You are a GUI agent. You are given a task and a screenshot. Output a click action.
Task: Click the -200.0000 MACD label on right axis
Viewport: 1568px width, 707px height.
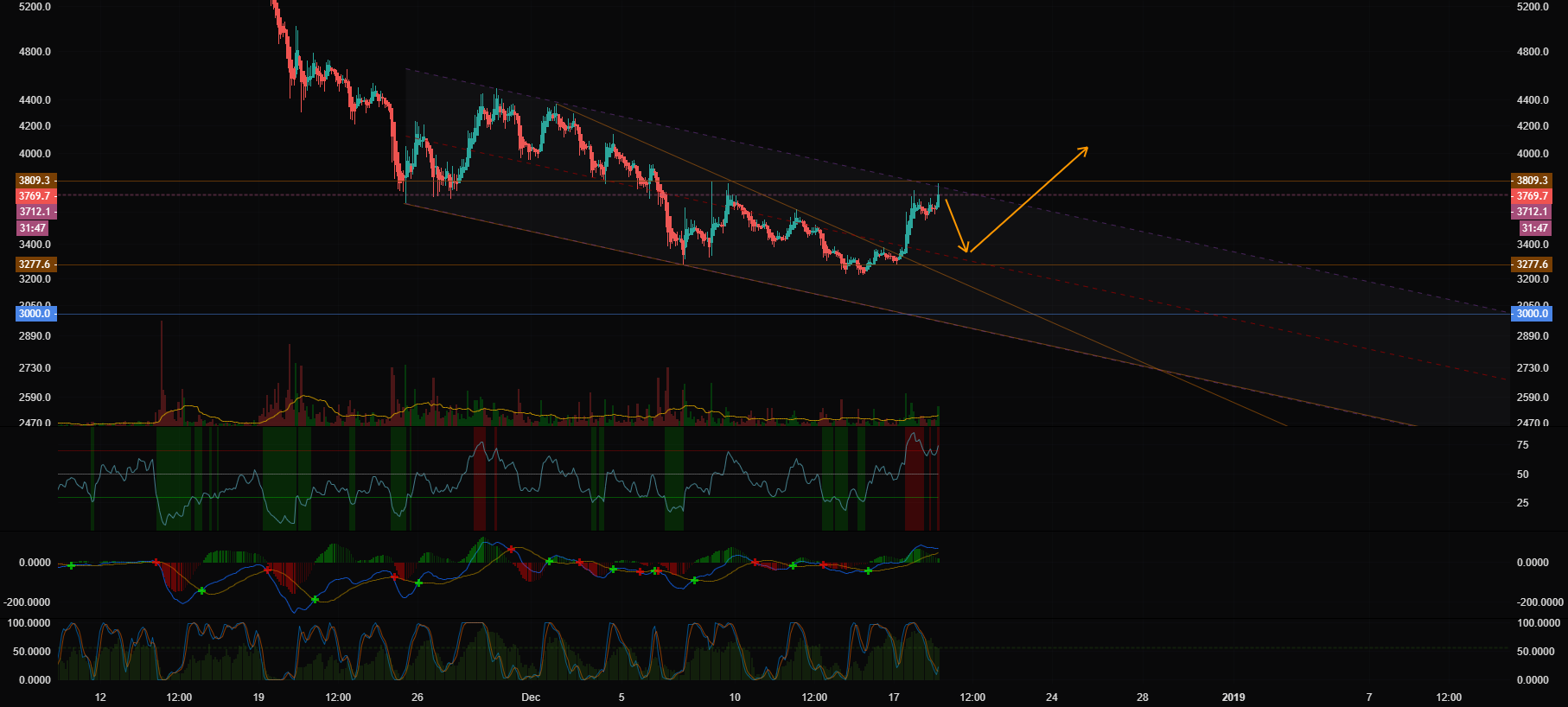pos(1539,602)
